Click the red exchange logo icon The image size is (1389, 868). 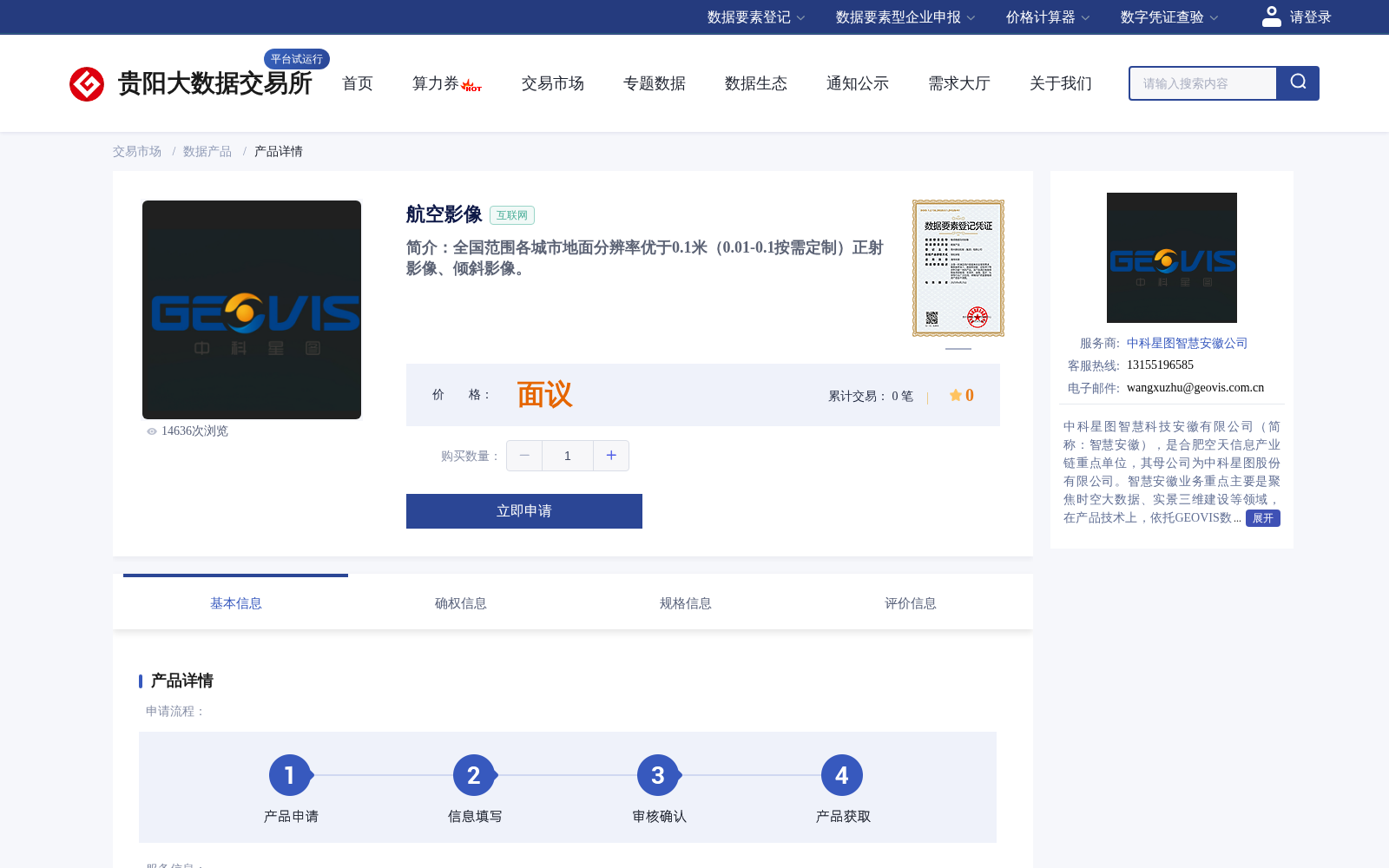(x=87, y=84)
